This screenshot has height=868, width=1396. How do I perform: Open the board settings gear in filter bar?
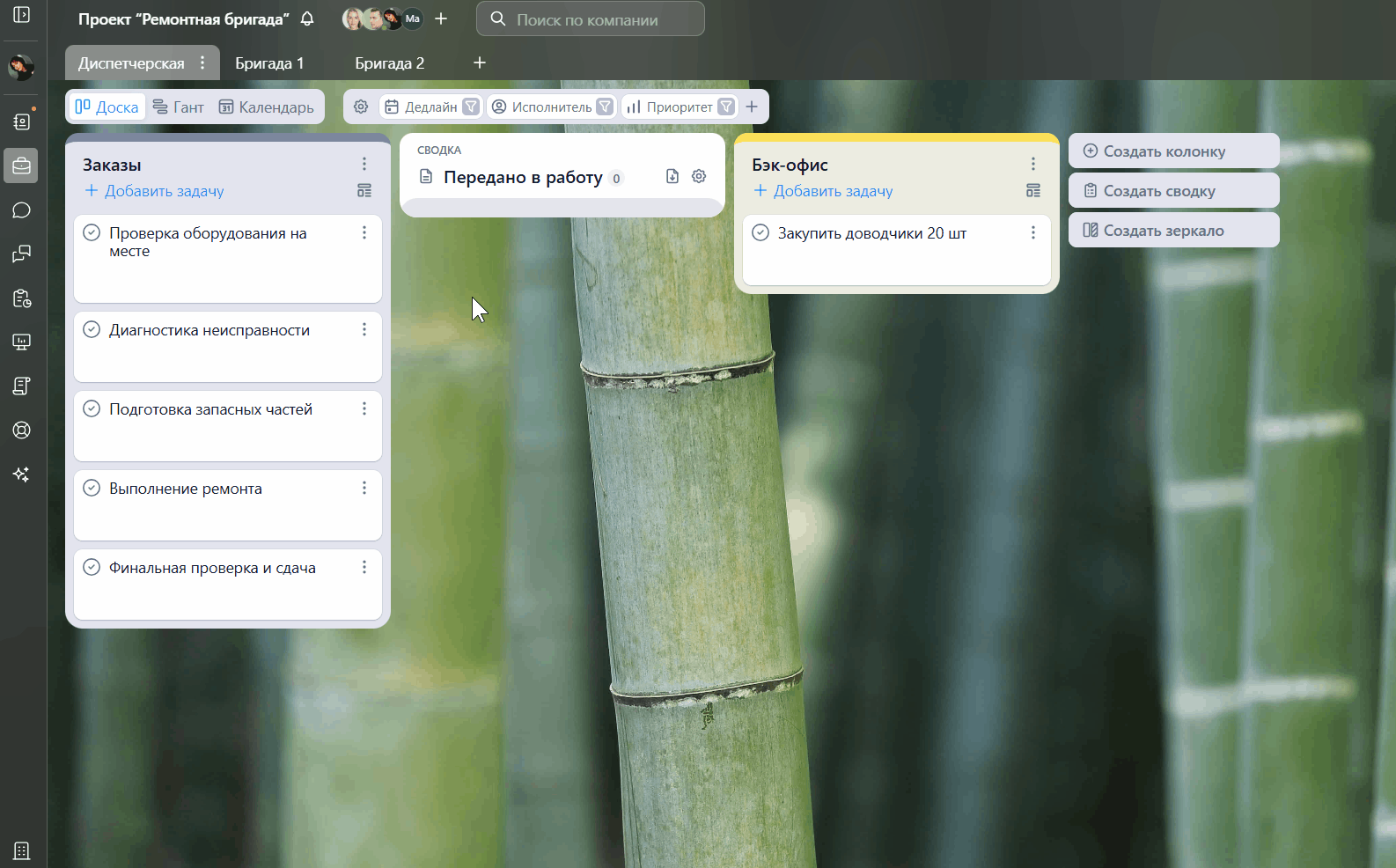point(361,107)
